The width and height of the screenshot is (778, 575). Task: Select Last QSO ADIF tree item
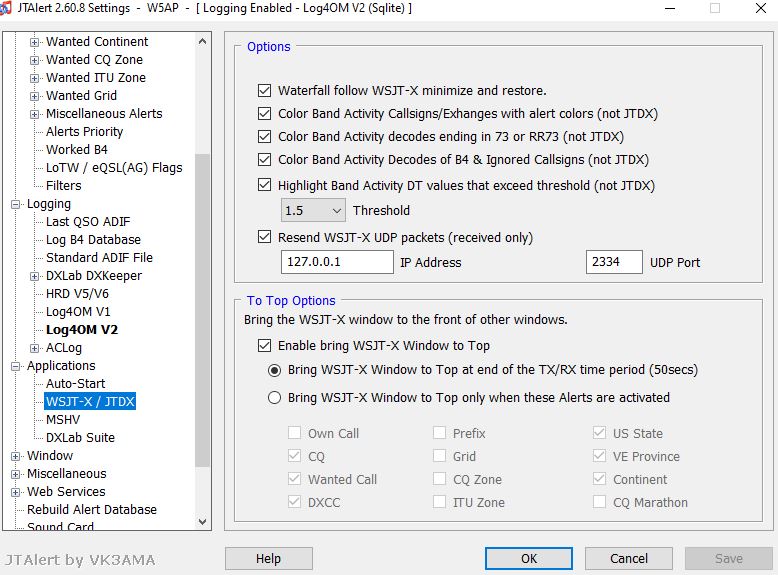click(88, 222)
